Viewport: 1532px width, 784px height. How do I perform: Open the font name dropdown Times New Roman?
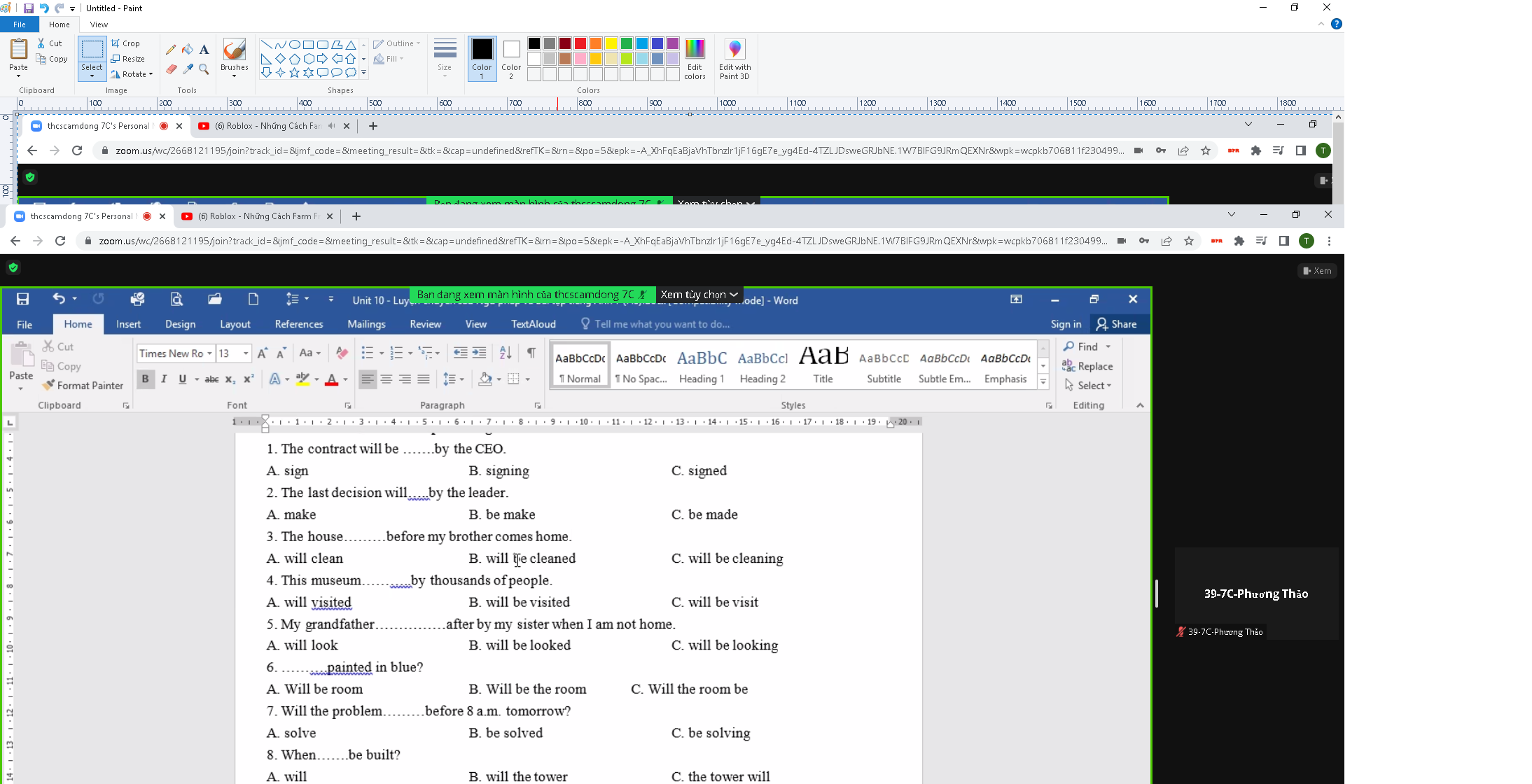(x=209, y=353)
